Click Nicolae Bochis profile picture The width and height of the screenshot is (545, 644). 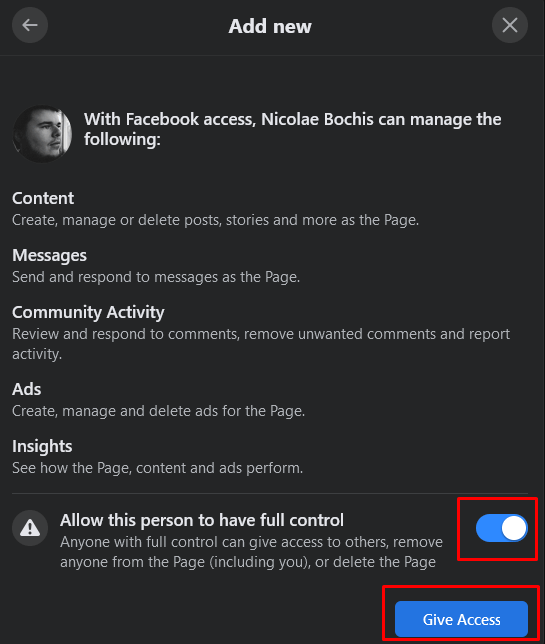[x=42, y=133]
